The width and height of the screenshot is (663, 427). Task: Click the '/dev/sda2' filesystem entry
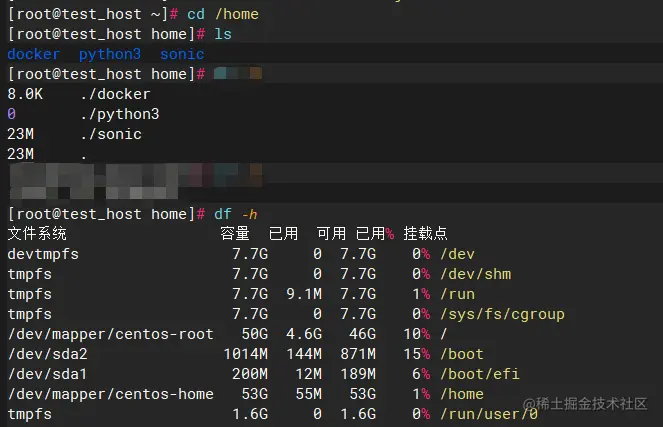[x=48, y=354]
